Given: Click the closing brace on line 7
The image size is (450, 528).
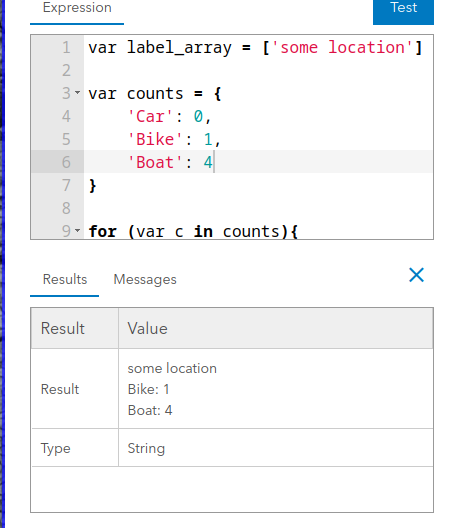Looking at the screenshot, I should pyautogui.click(x=93, y=186).
